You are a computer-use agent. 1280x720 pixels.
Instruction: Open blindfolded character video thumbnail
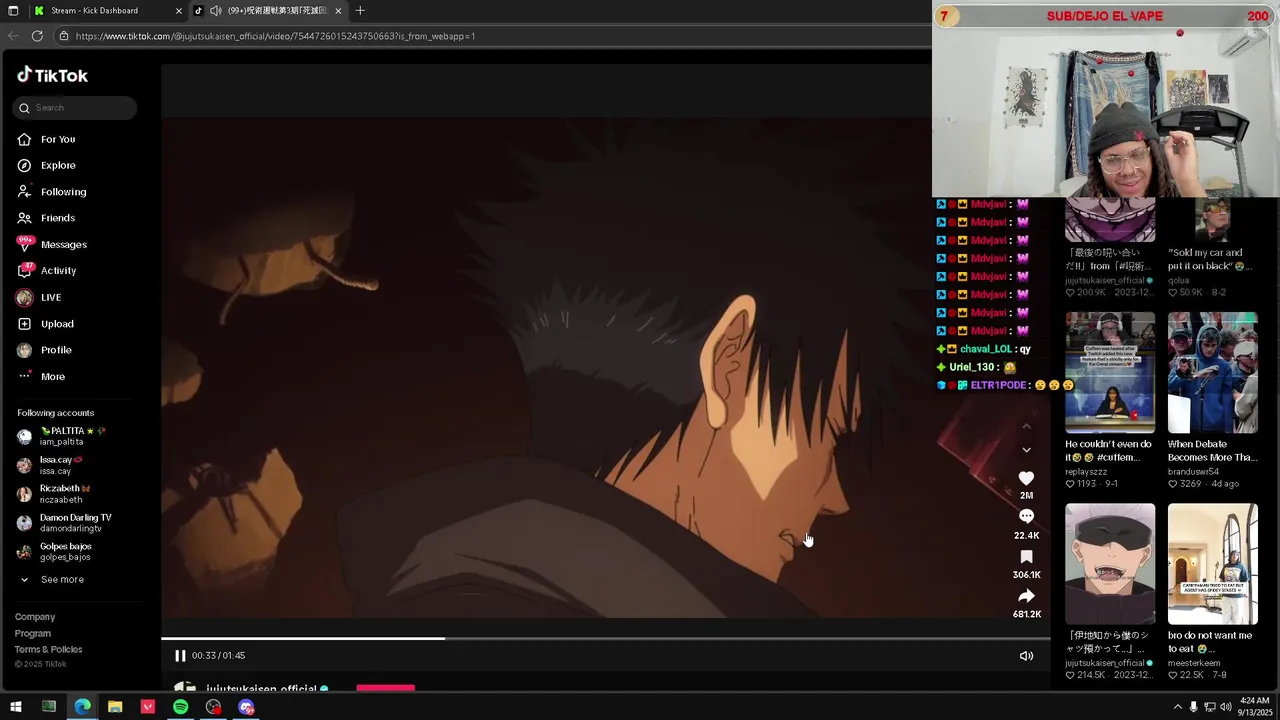click(1110, 563)
